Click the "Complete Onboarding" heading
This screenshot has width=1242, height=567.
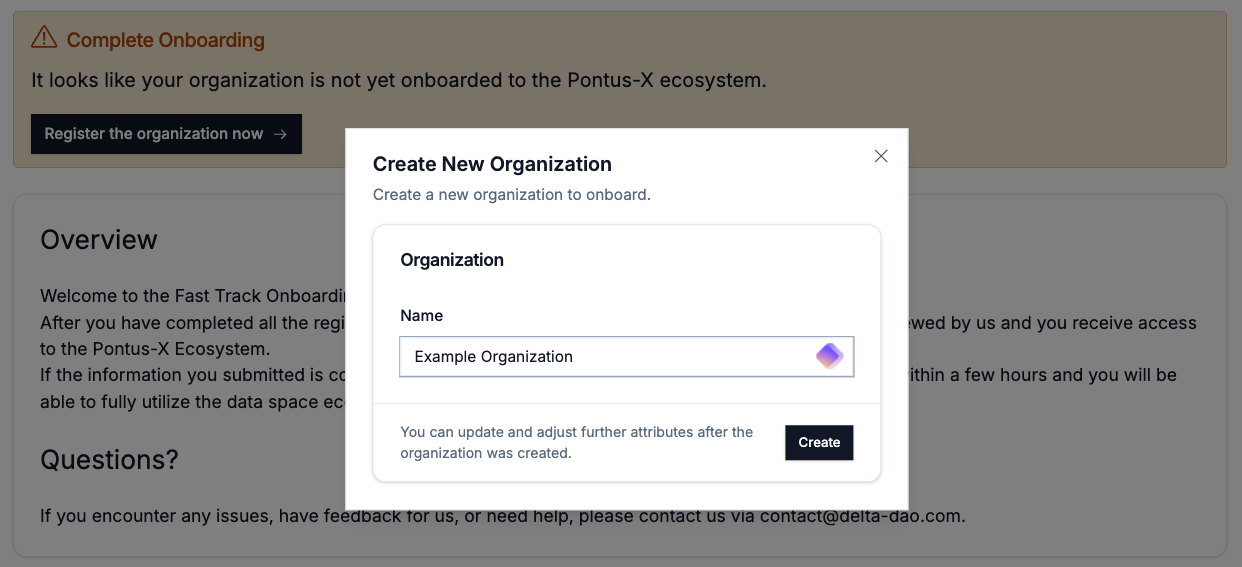point(166,41)
